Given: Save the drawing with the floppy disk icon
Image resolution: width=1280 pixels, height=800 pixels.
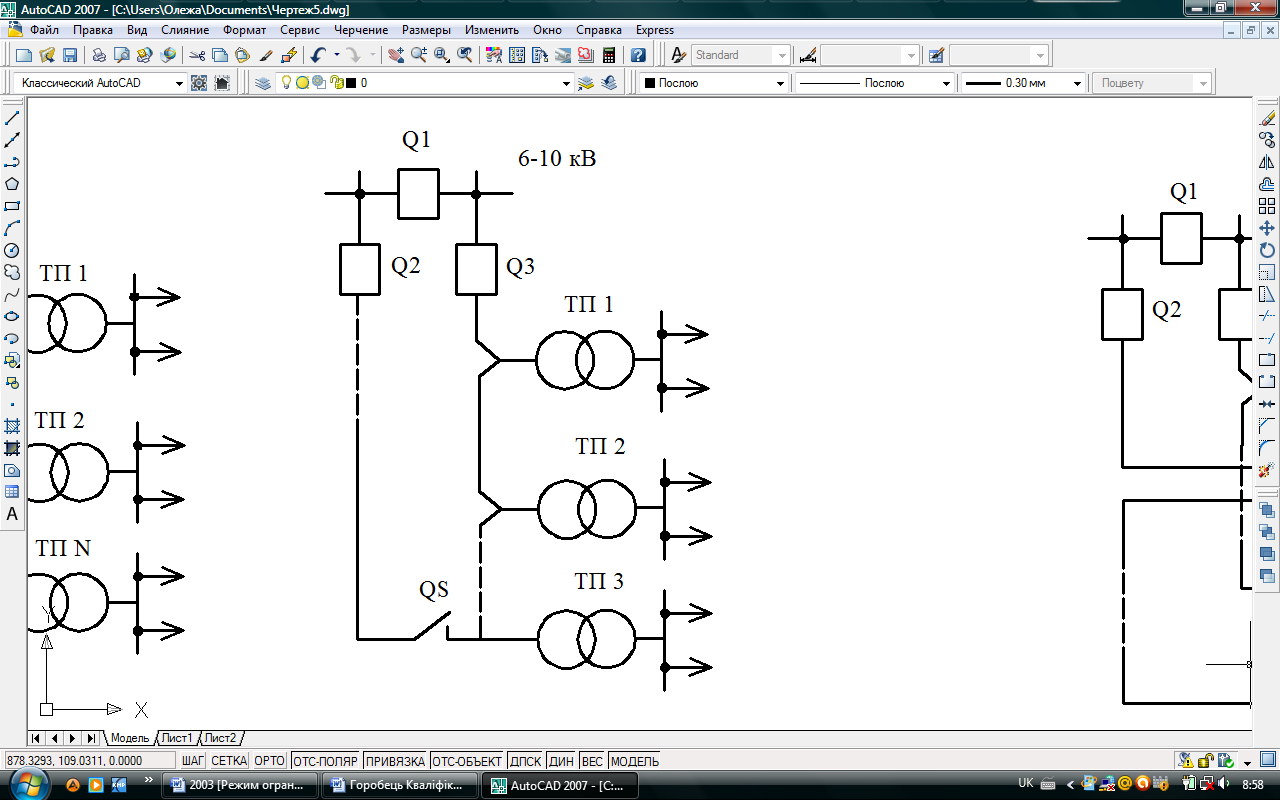Looking at the screenshot, I should tap(70, 55).
